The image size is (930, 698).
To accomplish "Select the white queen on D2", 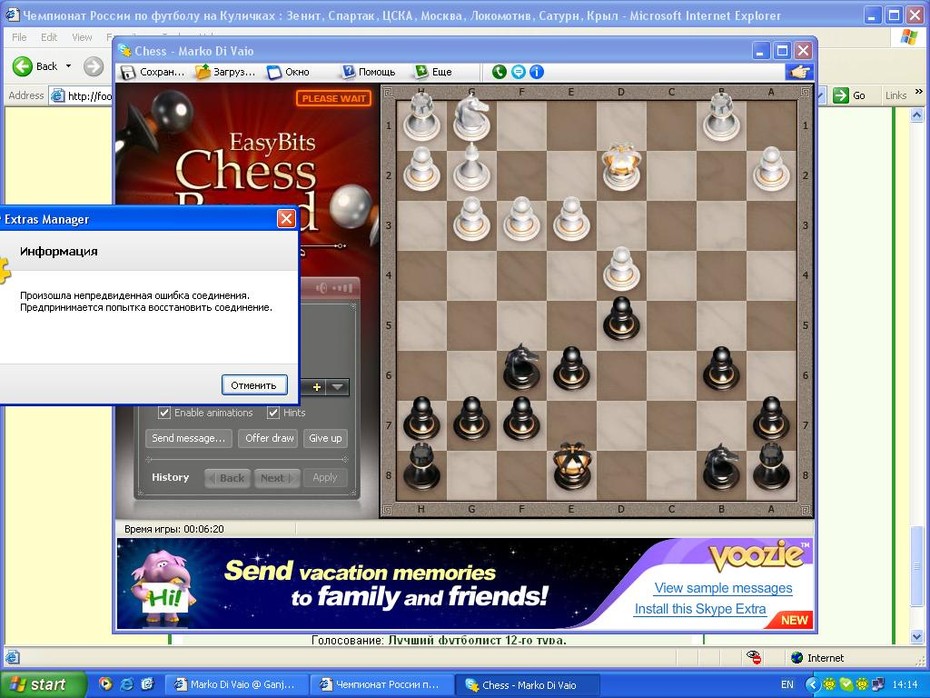I will (621, 167).
